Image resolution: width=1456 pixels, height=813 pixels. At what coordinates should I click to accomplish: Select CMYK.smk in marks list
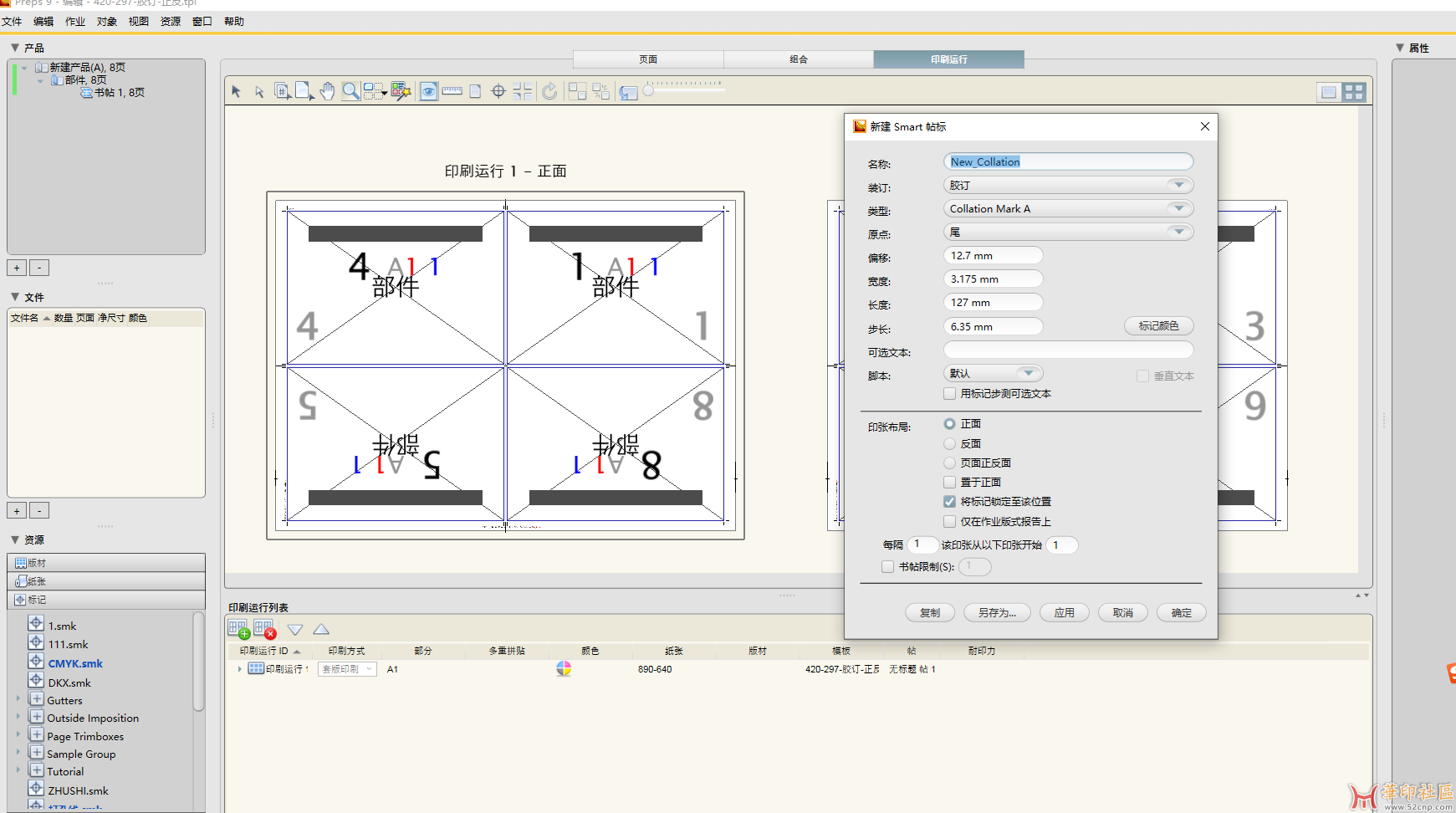75,663
